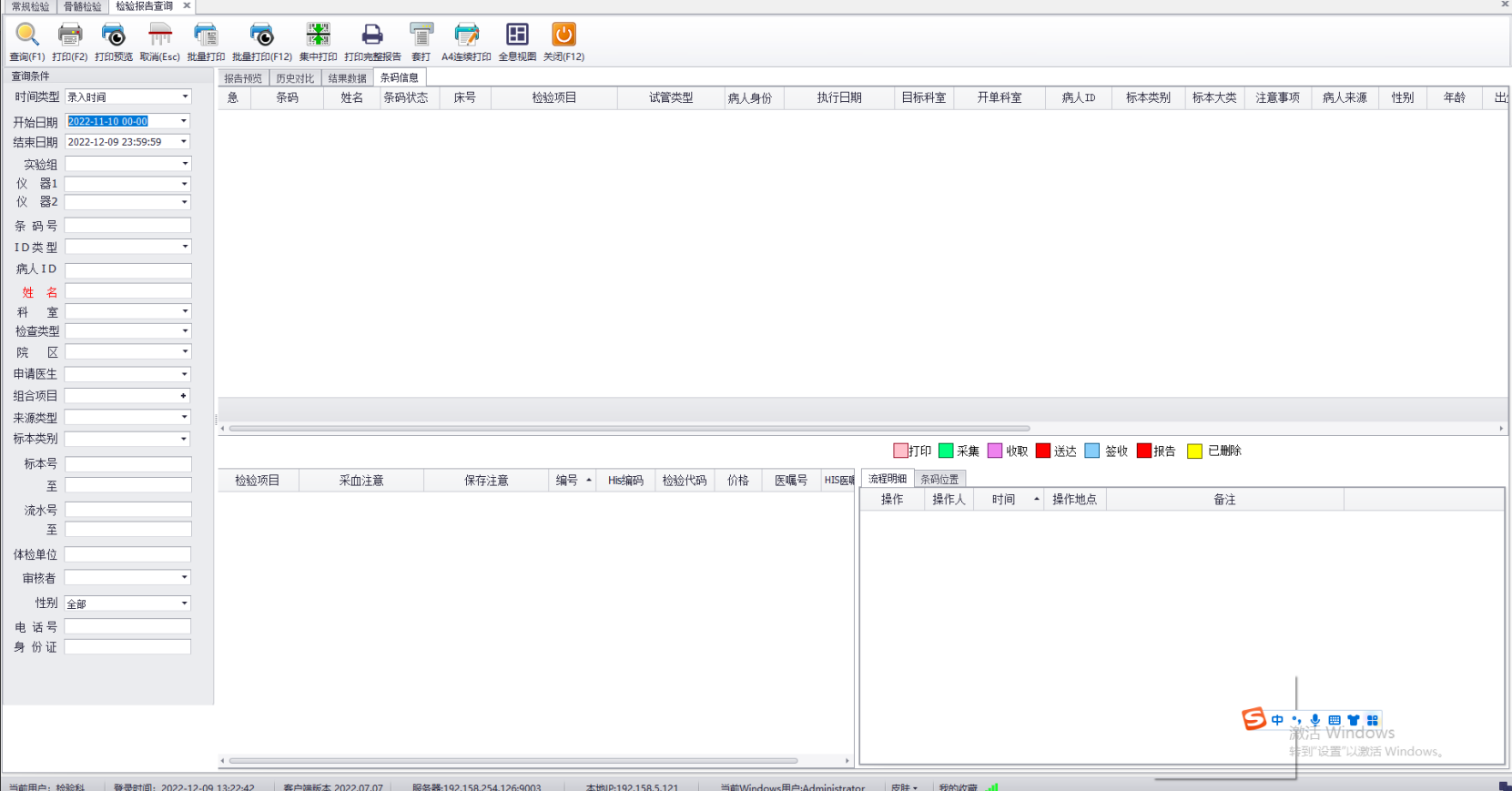1512x791 pixels.
Task: Switch to the 骨髓检验 tab
Action: point(83,6)
